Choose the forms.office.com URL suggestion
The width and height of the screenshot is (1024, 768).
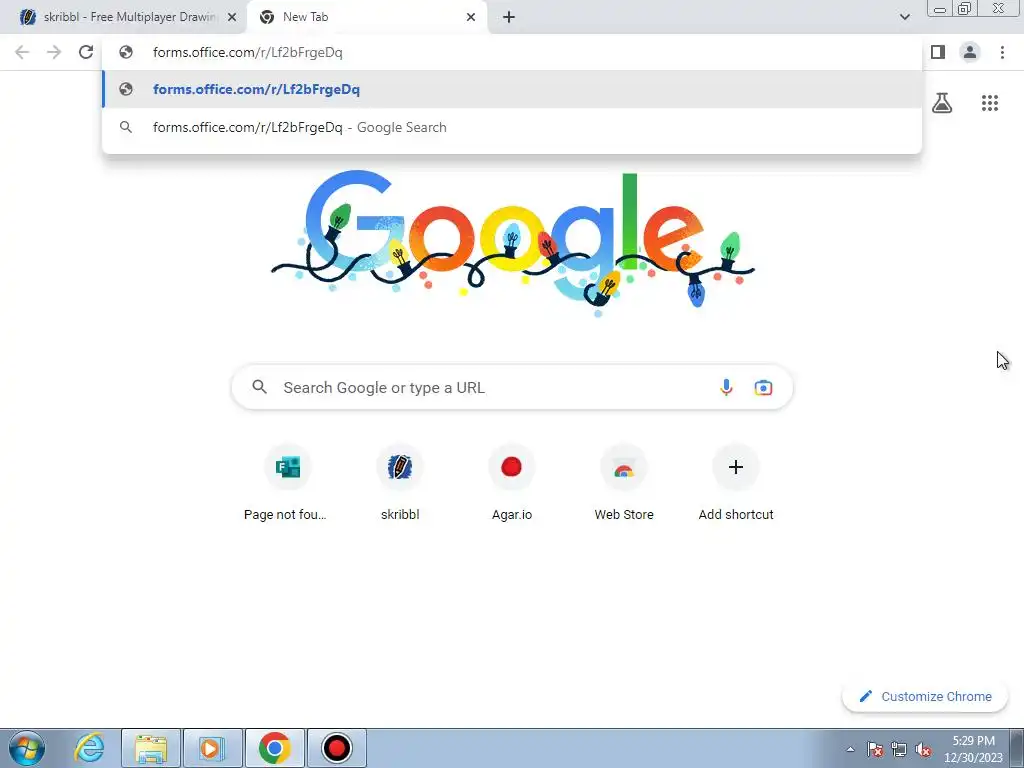tap(512, 89)
